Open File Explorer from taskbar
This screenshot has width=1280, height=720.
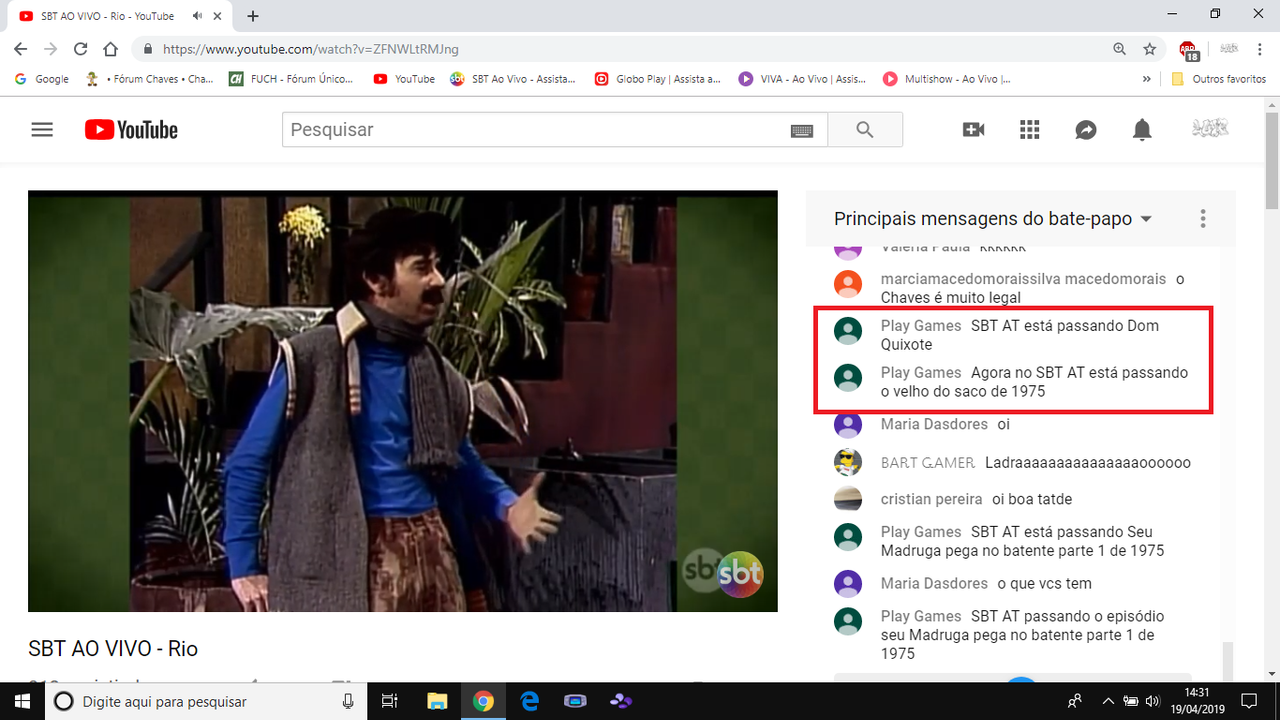(436, 701)
